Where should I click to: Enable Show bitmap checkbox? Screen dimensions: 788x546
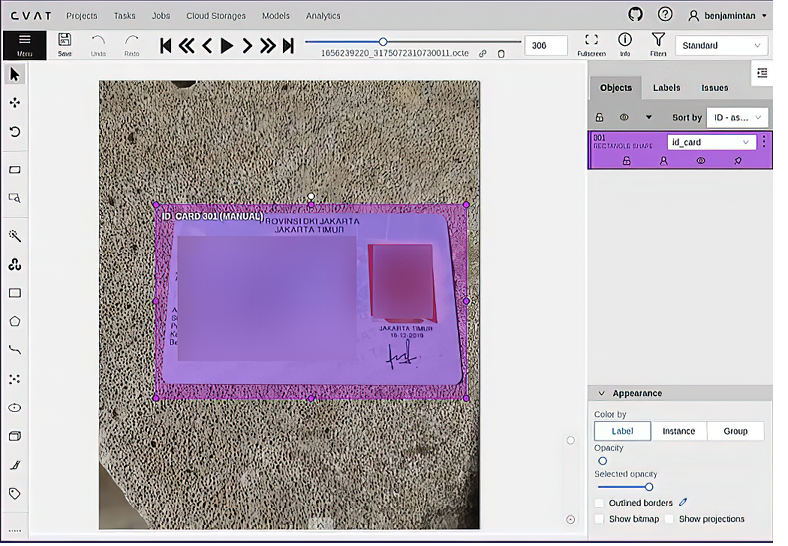(599, 519)
